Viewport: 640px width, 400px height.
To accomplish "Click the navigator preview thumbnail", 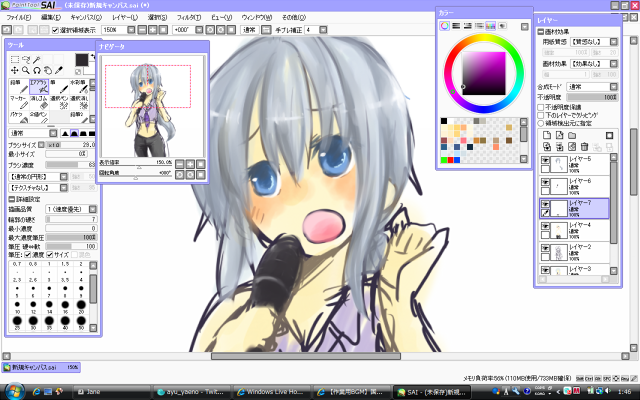I will (152, 107).
